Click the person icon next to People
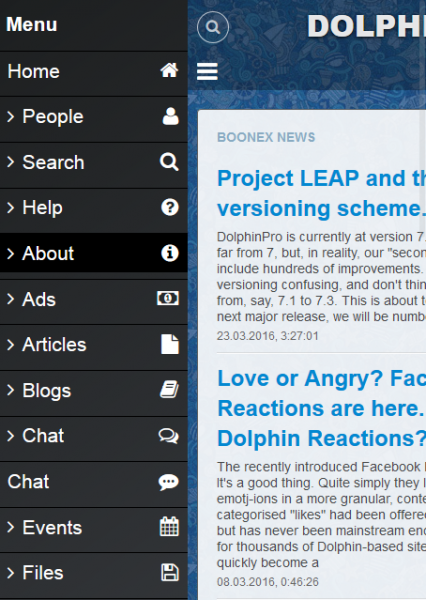 pos(170,116)
